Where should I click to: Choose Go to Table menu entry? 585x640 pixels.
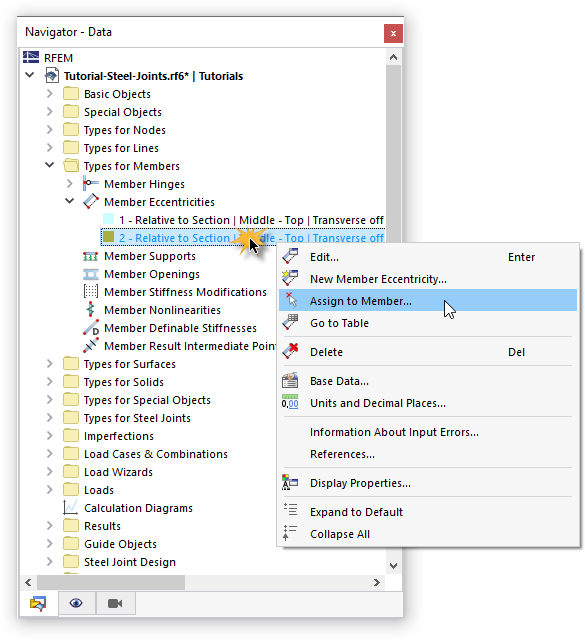427,322
